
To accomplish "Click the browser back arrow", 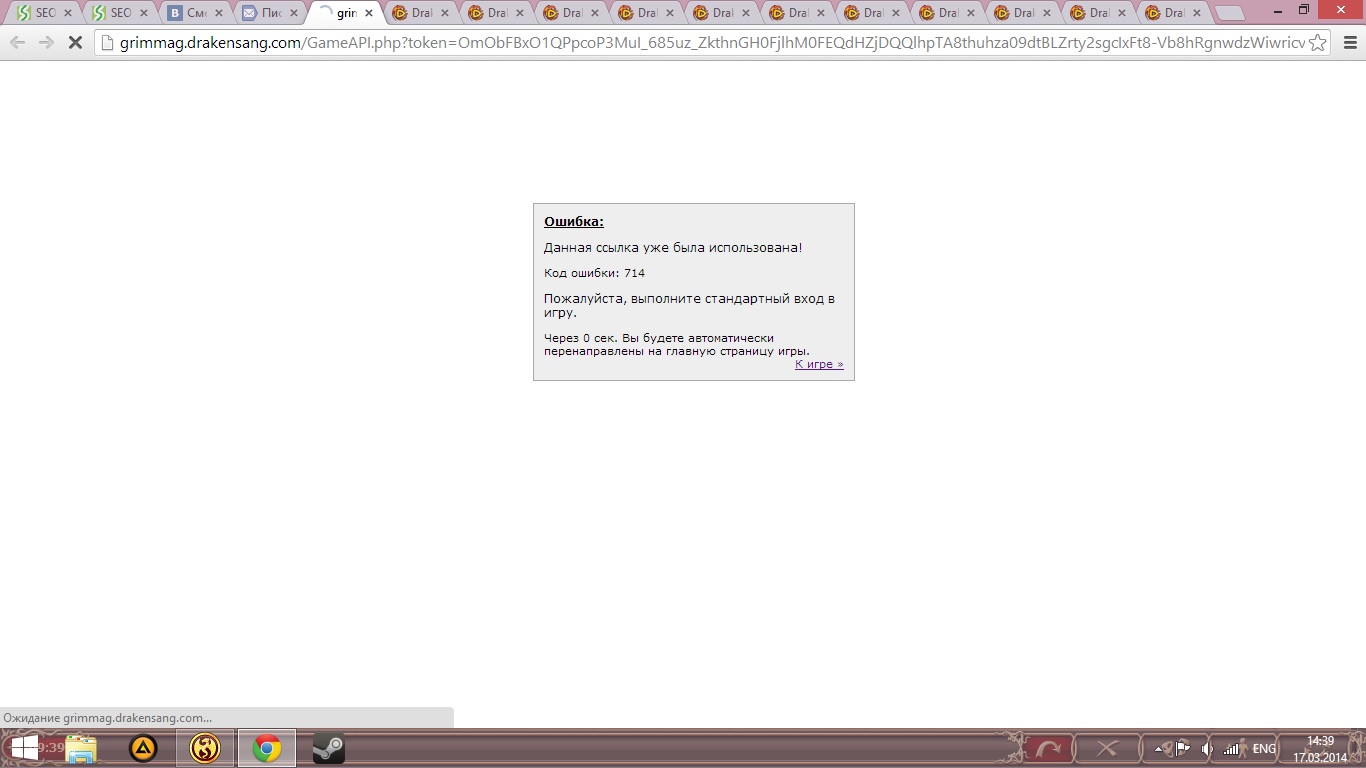I will (17, 43).
